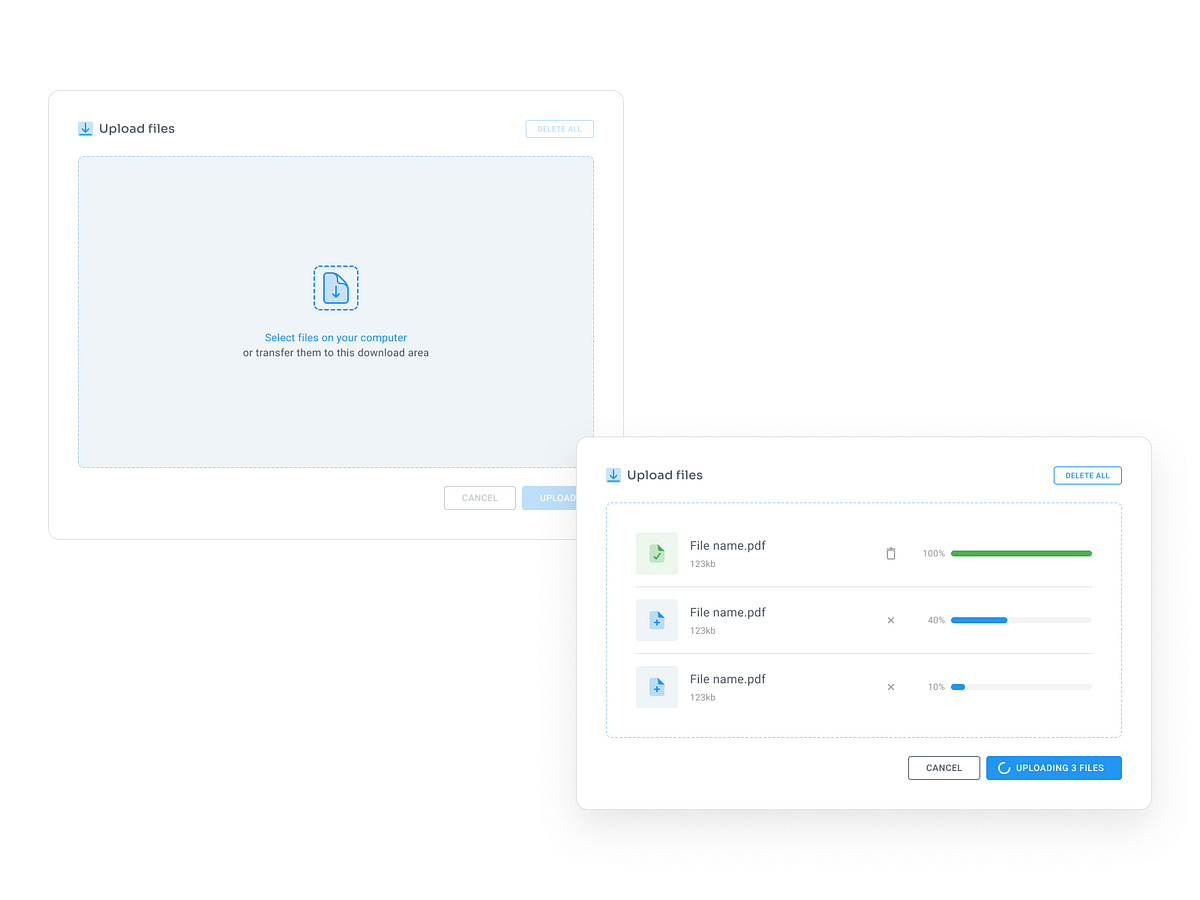The width and height of the screenshot is (1200, 900).
Task: Click 'or transfer them to this download area' text
Action: [x=336, y=353]
